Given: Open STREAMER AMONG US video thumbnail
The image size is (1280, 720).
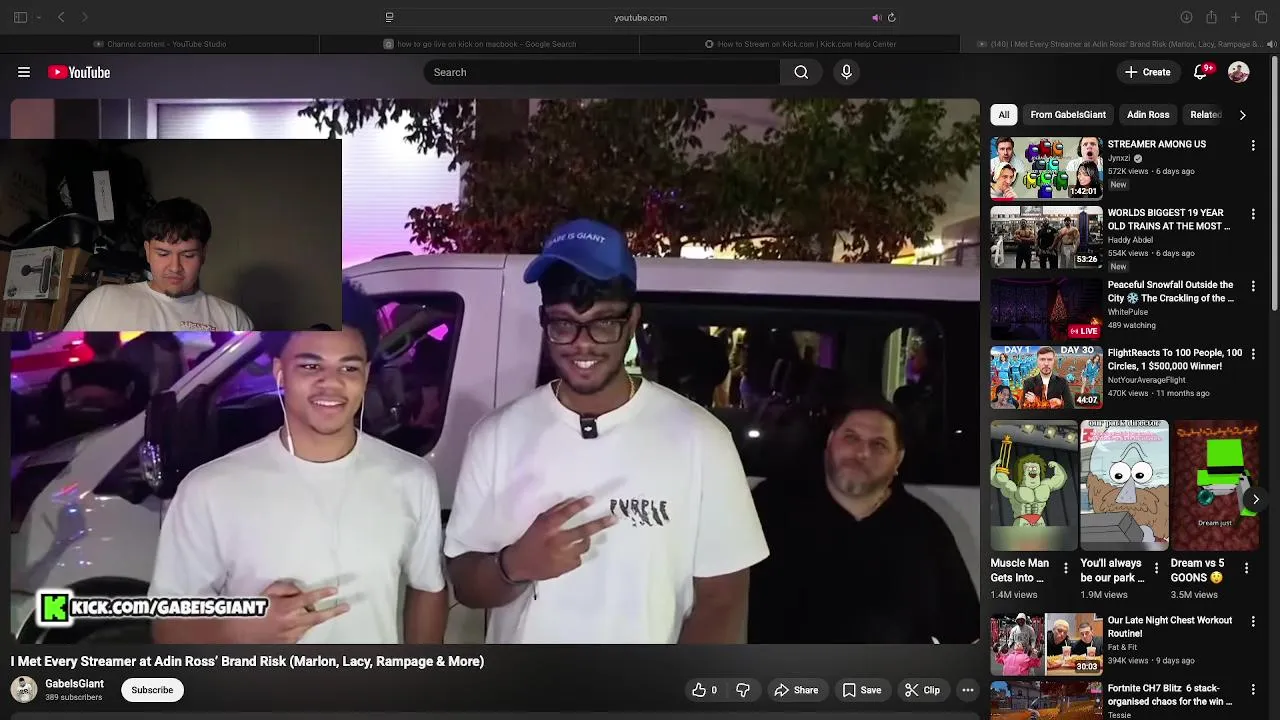Looking at the screenshot, I should coord(1046,168).
